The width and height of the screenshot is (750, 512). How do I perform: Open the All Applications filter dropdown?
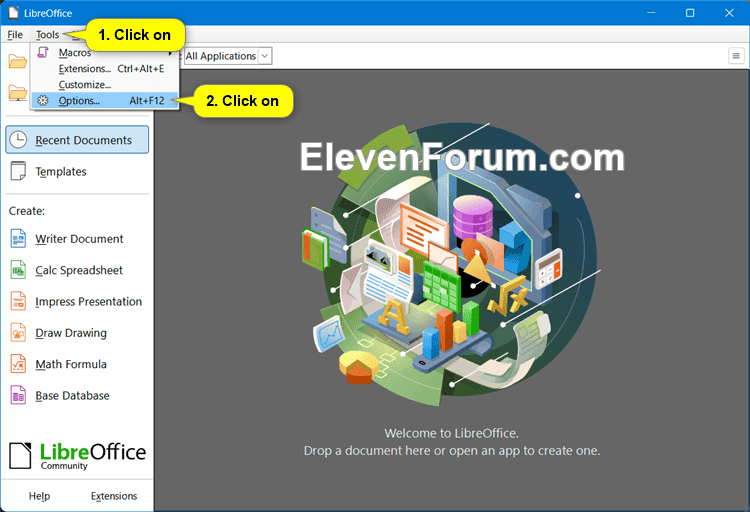[228, 56]
